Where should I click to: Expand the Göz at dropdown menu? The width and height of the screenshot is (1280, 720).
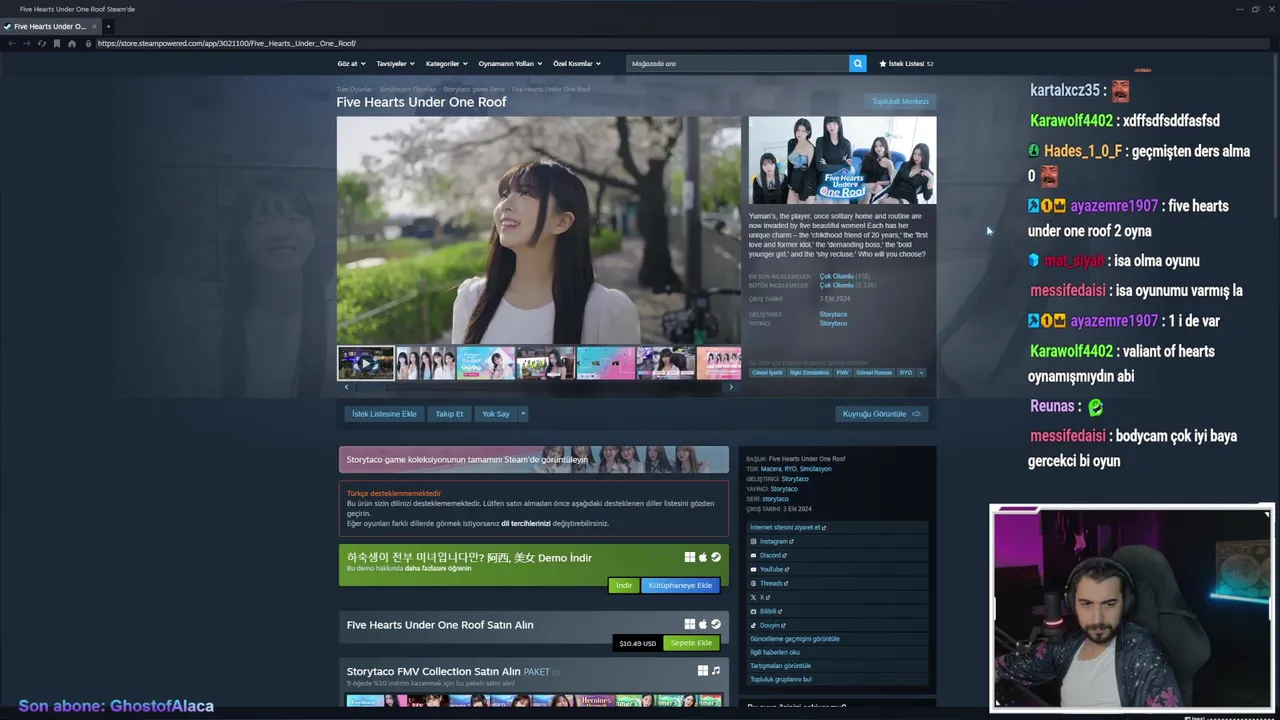[x=350, y=63]
